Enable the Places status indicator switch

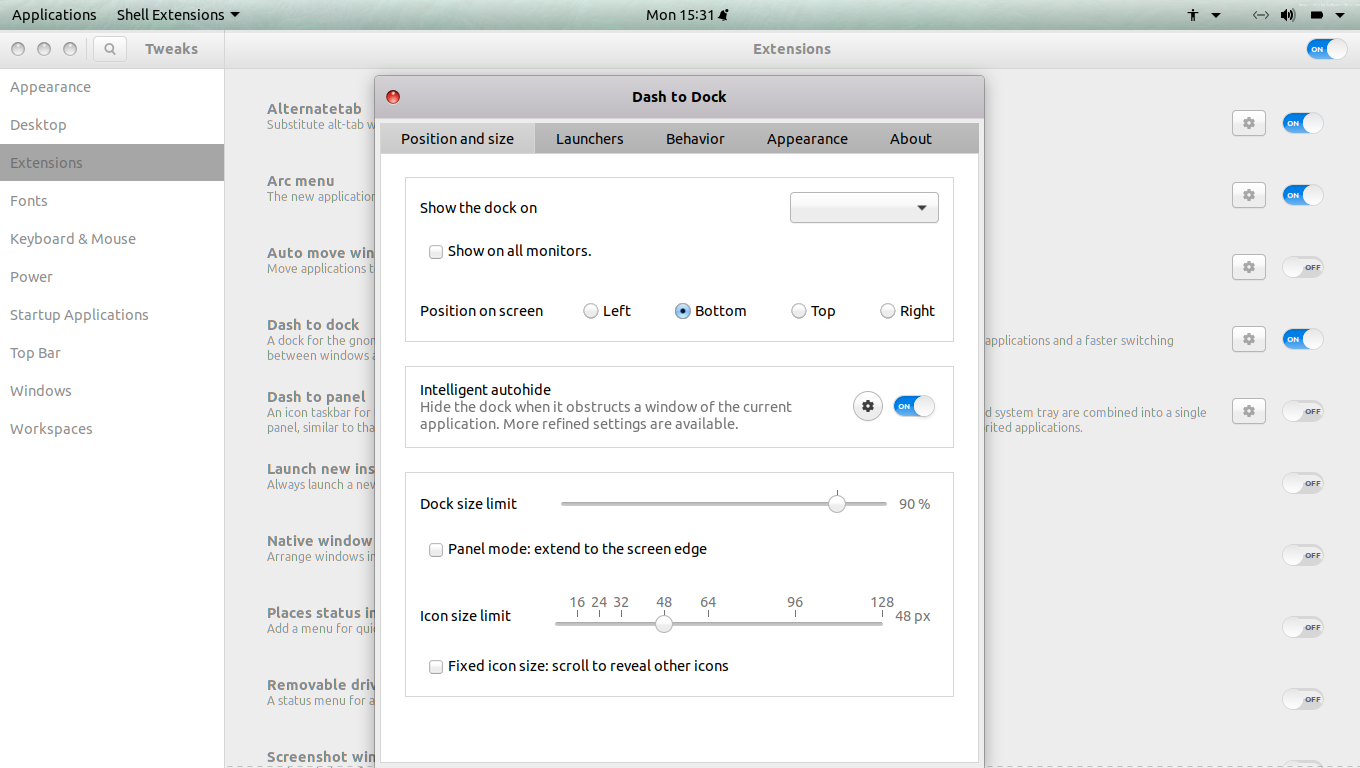tap(1302, 627)
